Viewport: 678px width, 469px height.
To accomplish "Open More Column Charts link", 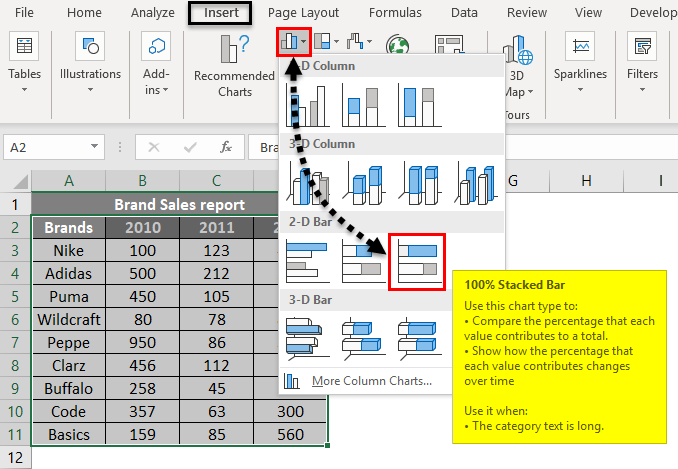I will 372,381.
